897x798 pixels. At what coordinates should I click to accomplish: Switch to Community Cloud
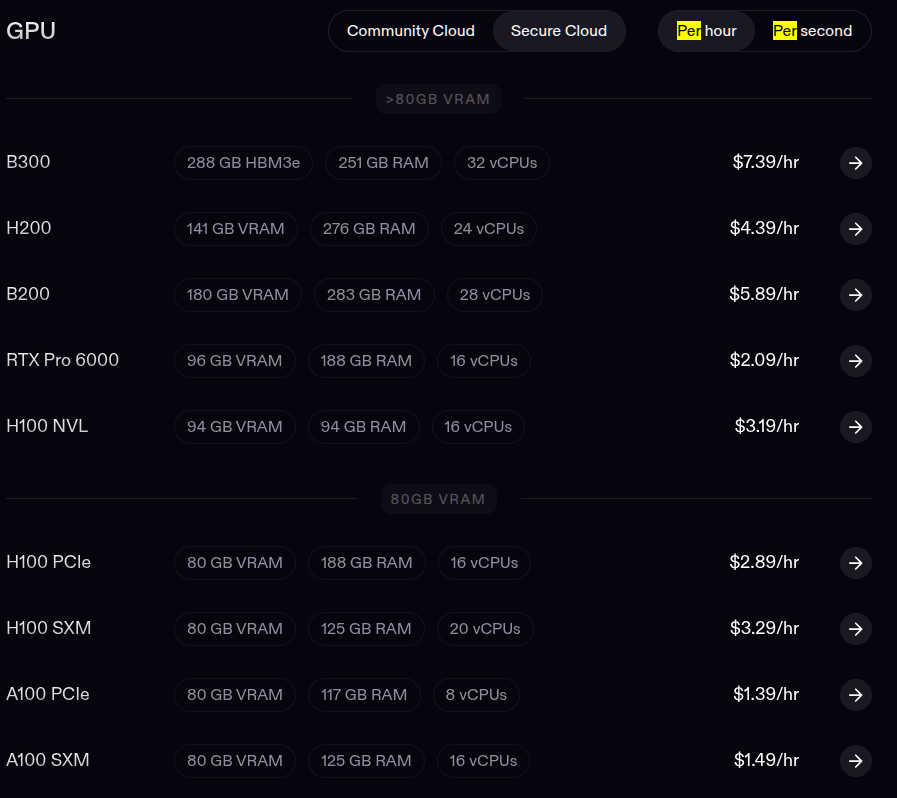click(x=411, y=31)
